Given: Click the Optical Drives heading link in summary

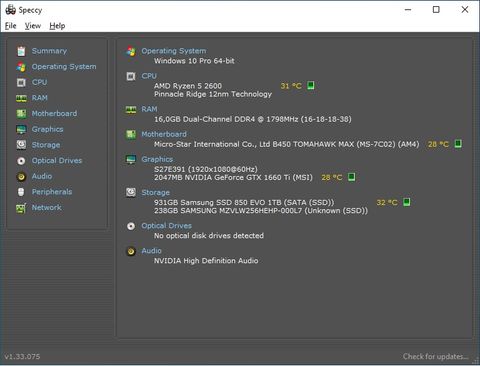Looking at the screenshot, I should click(x=167, y=226).
